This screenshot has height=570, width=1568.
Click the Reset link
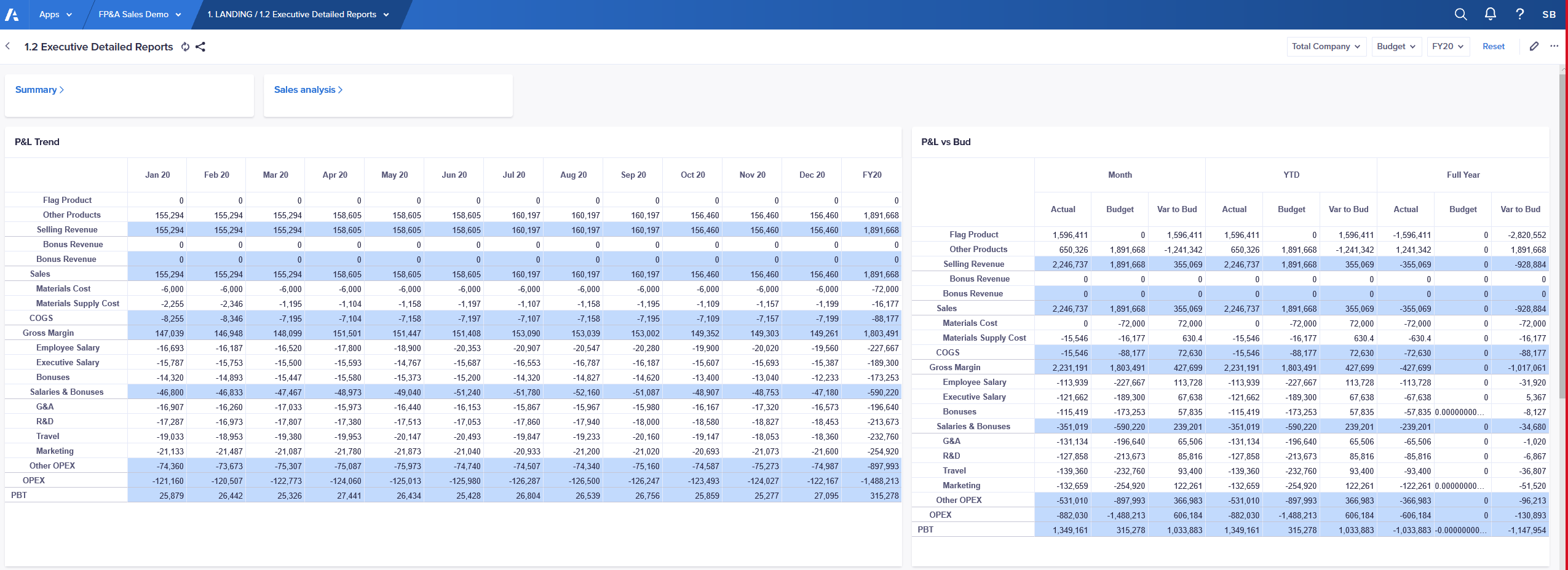point(1493,46)
